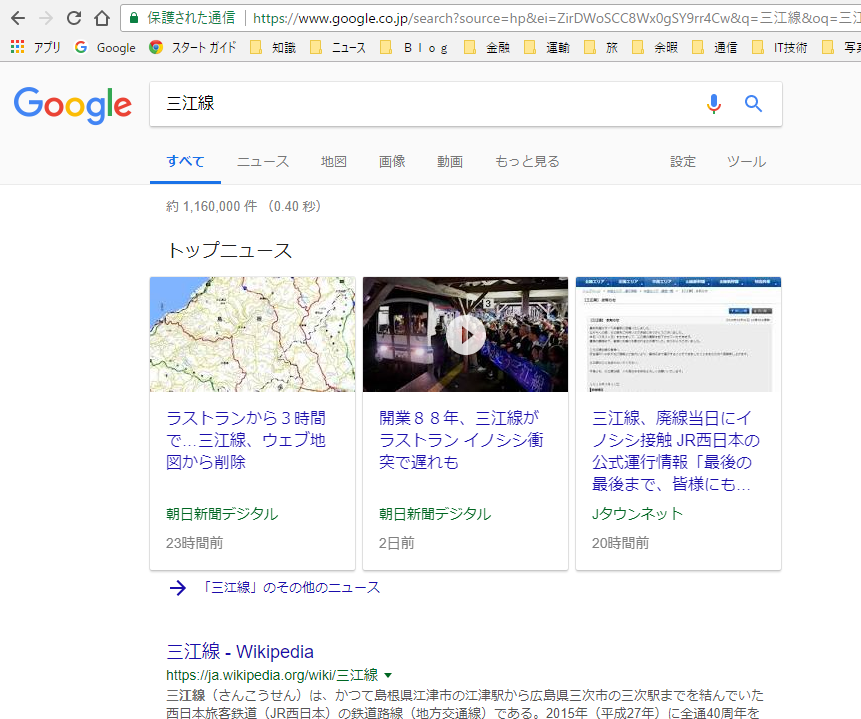Viewport: 861px width, 719px height.
Task: Switch to the 動画 results tab
Action: point(450,161)
